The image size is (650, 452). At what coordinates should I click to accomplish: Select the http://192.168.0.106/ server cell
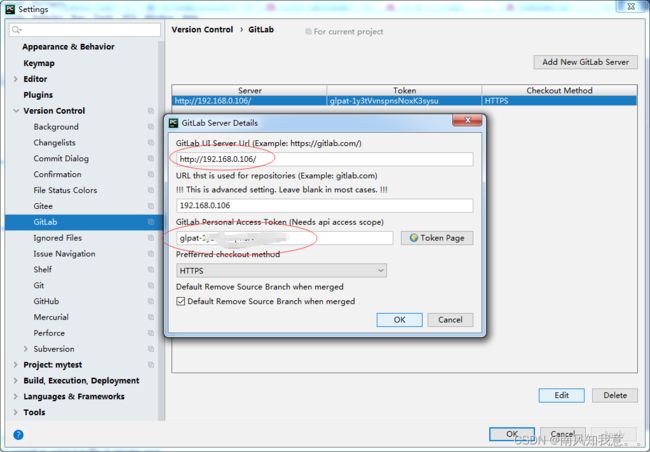coord(250,100)
